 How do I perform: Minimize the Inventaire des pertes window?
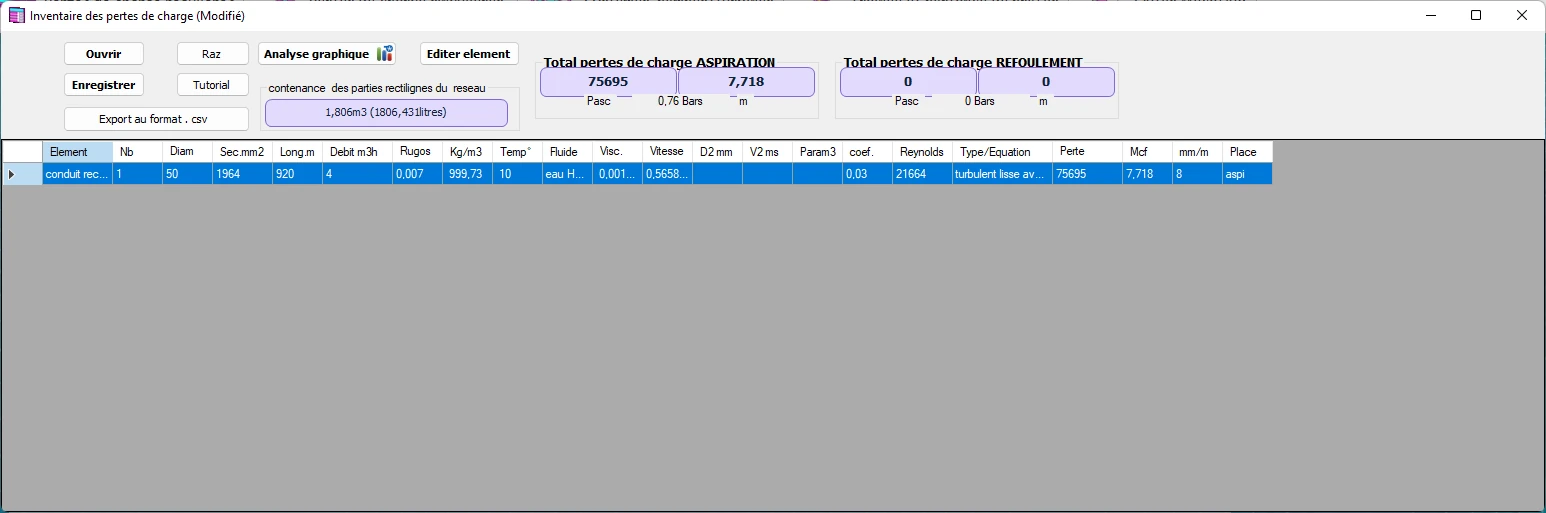pos(1430,15)
